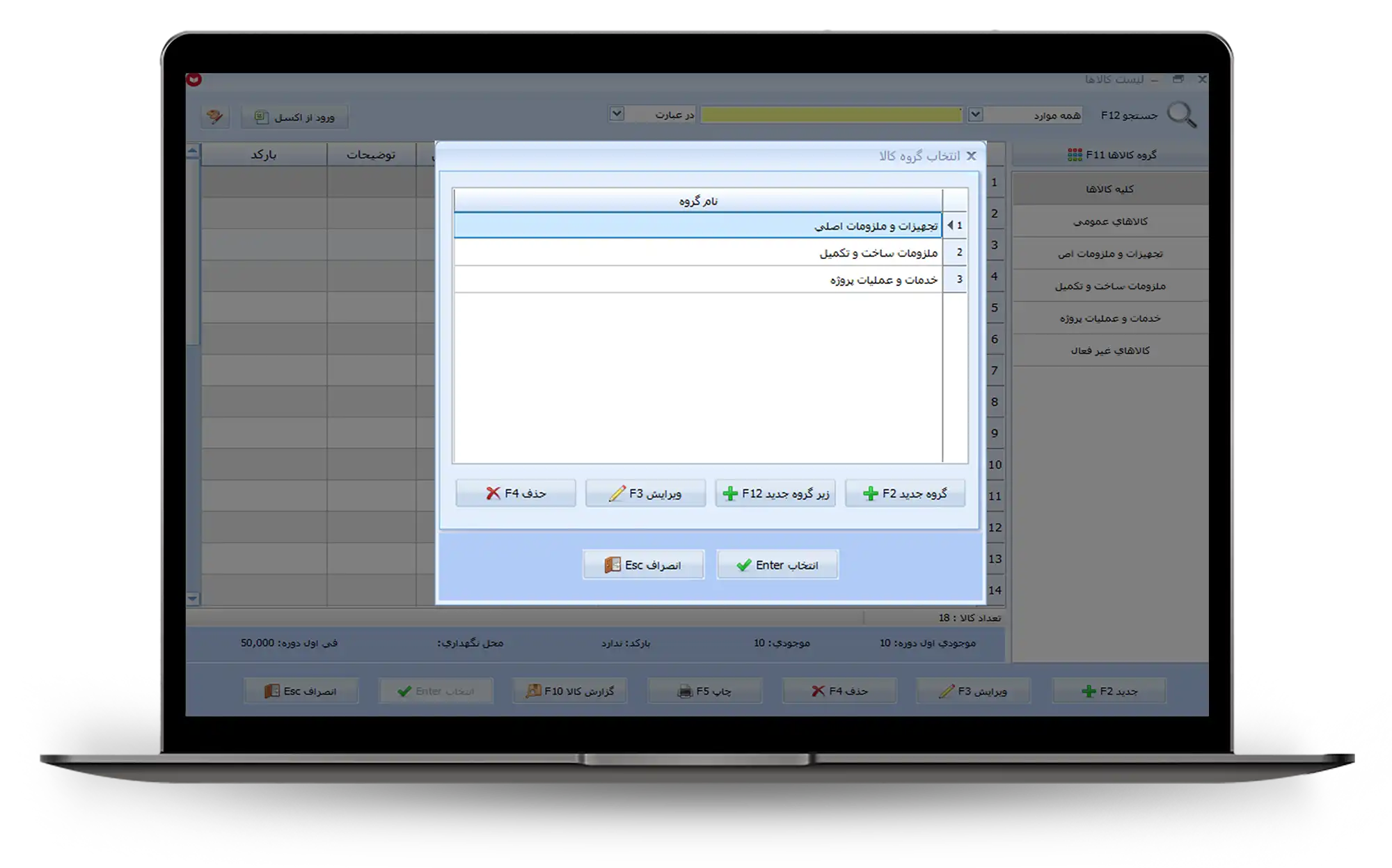Click the yellow search input field
This screenshot has width=1392, height=868.
tap(831, 115)
